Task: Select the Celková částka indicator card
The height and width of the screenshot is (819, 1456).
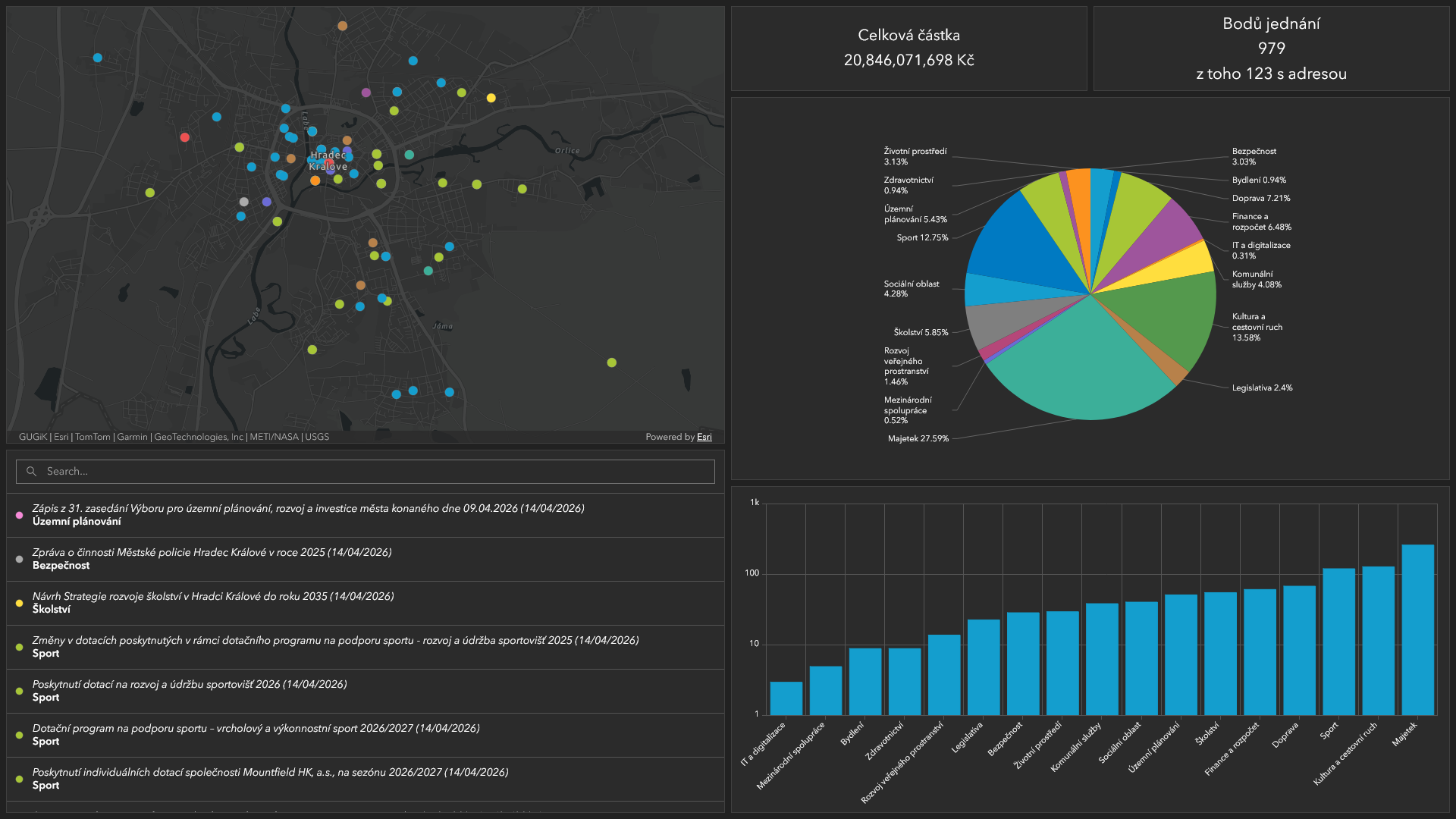Action: point(908,49)
